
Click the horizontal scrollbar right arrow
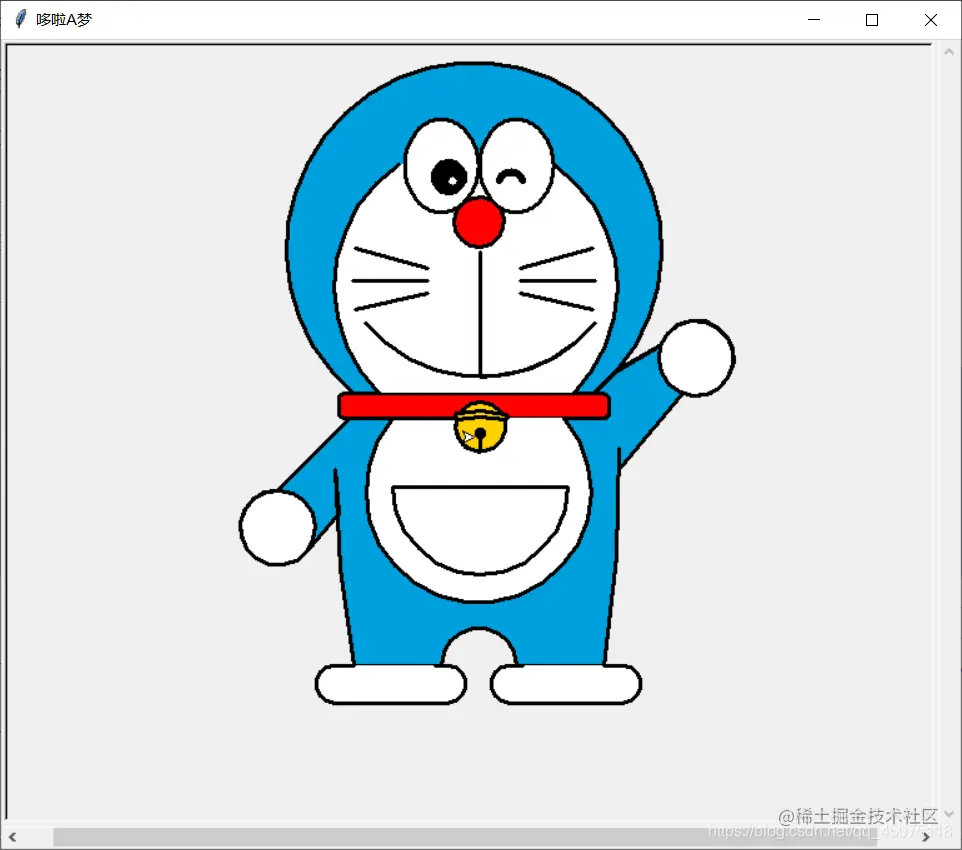click(926, 836)
